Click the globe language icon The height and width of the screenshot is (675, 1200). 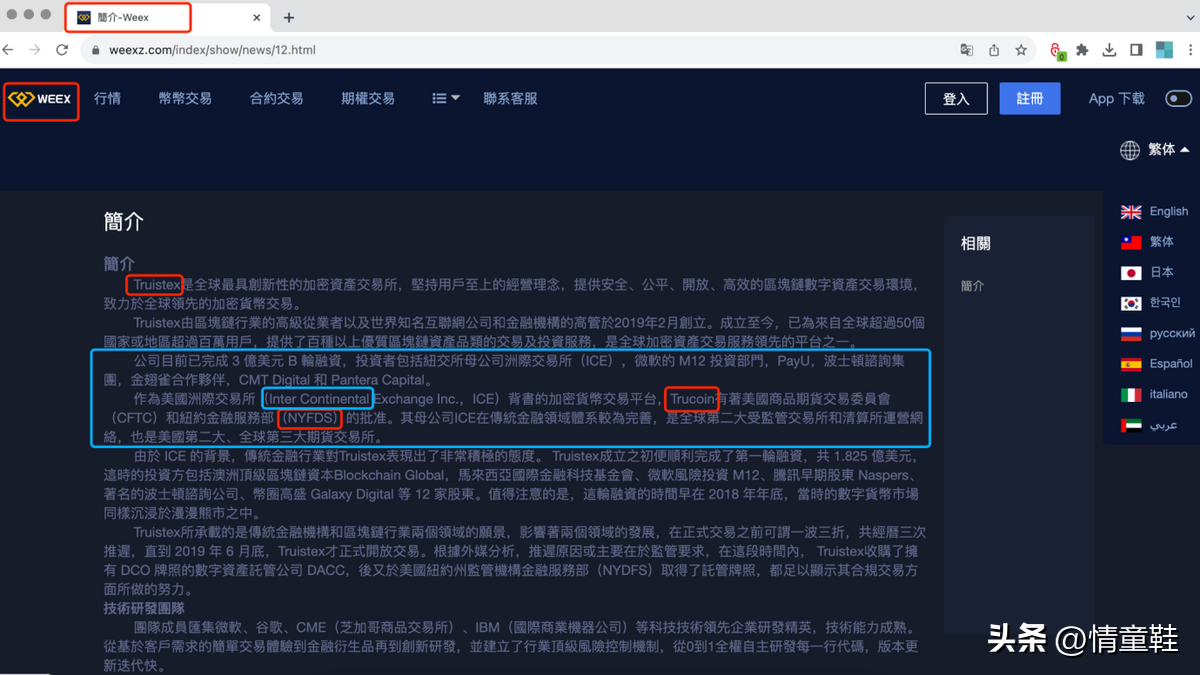(x=1130, y=150)
